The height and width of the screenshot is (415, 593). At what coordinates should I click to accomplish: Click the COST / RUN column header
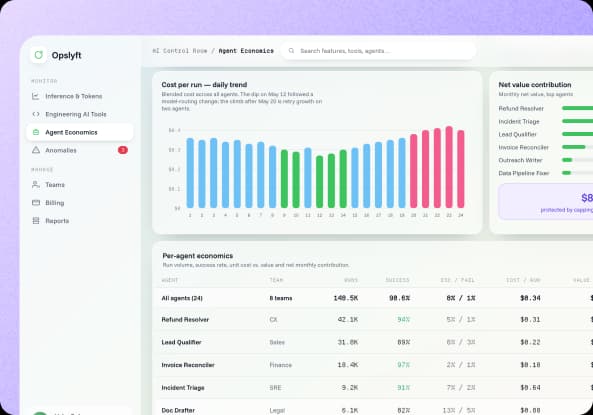pyautogui.click(x=523, y=280)
